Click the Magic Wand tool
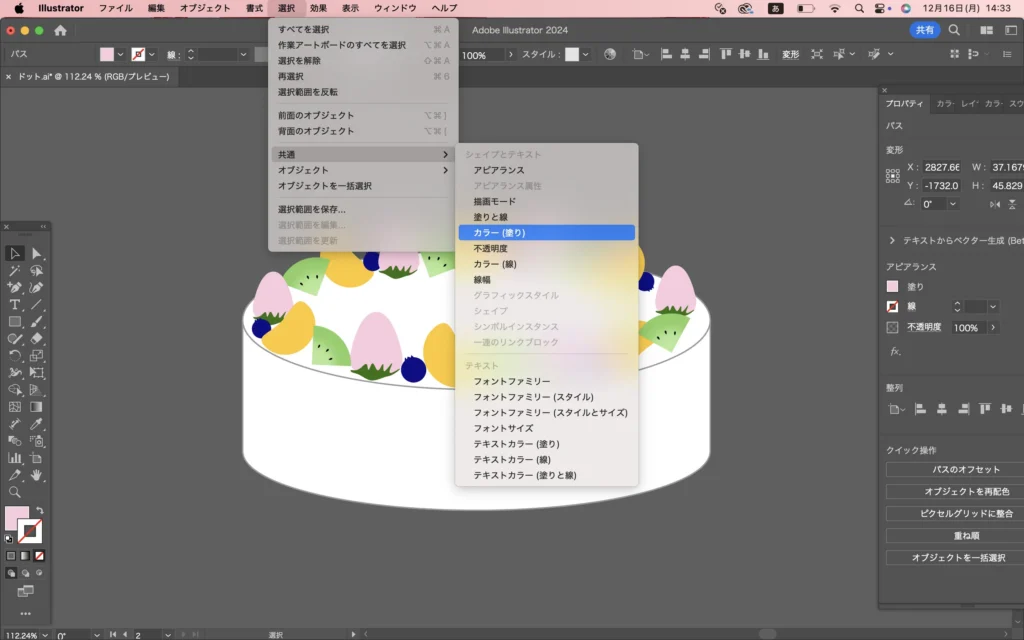This screenshot has height=640, width=1024. click(x=15, y=271)
